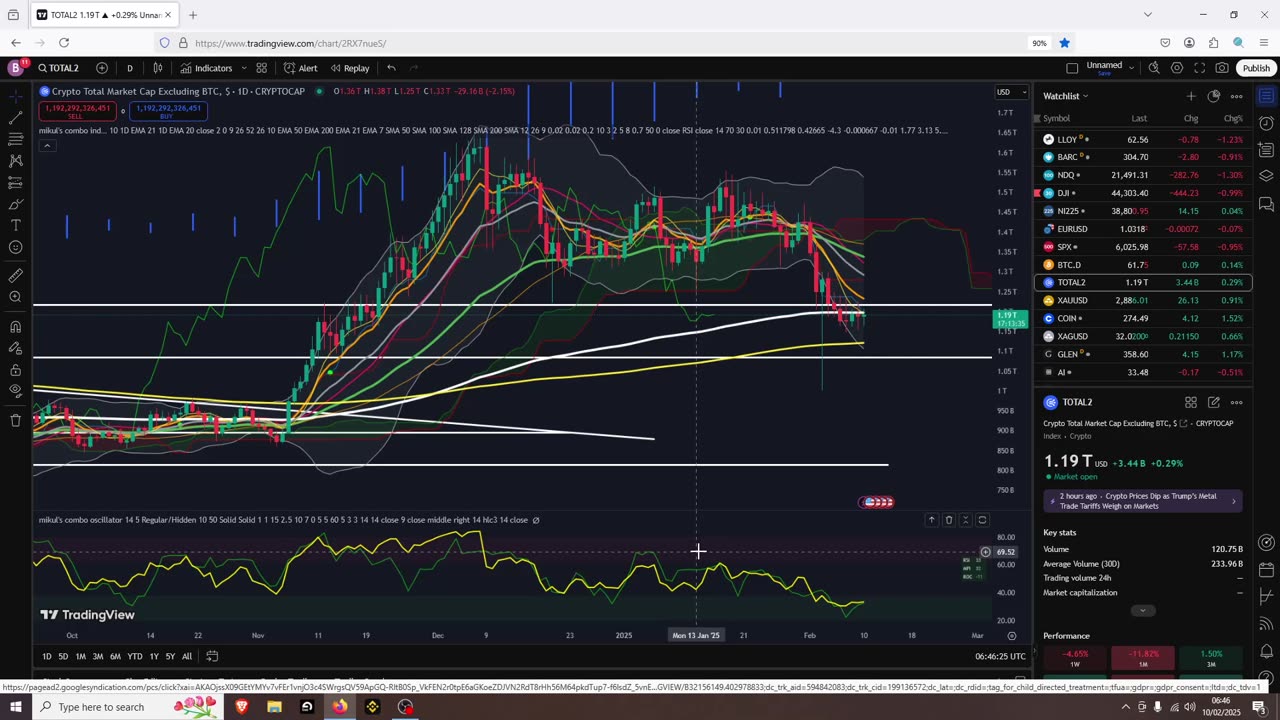Create an Alert from top toolbar
1280x720 pixels.
point(300,68)
